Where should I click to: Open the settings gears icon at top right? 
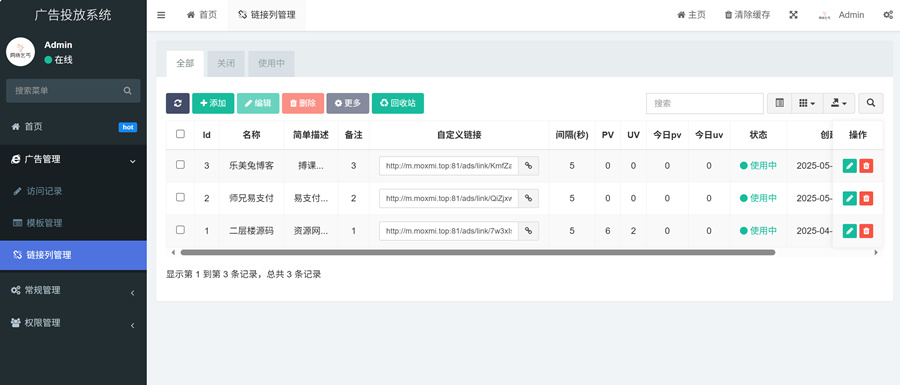point(887,15)
